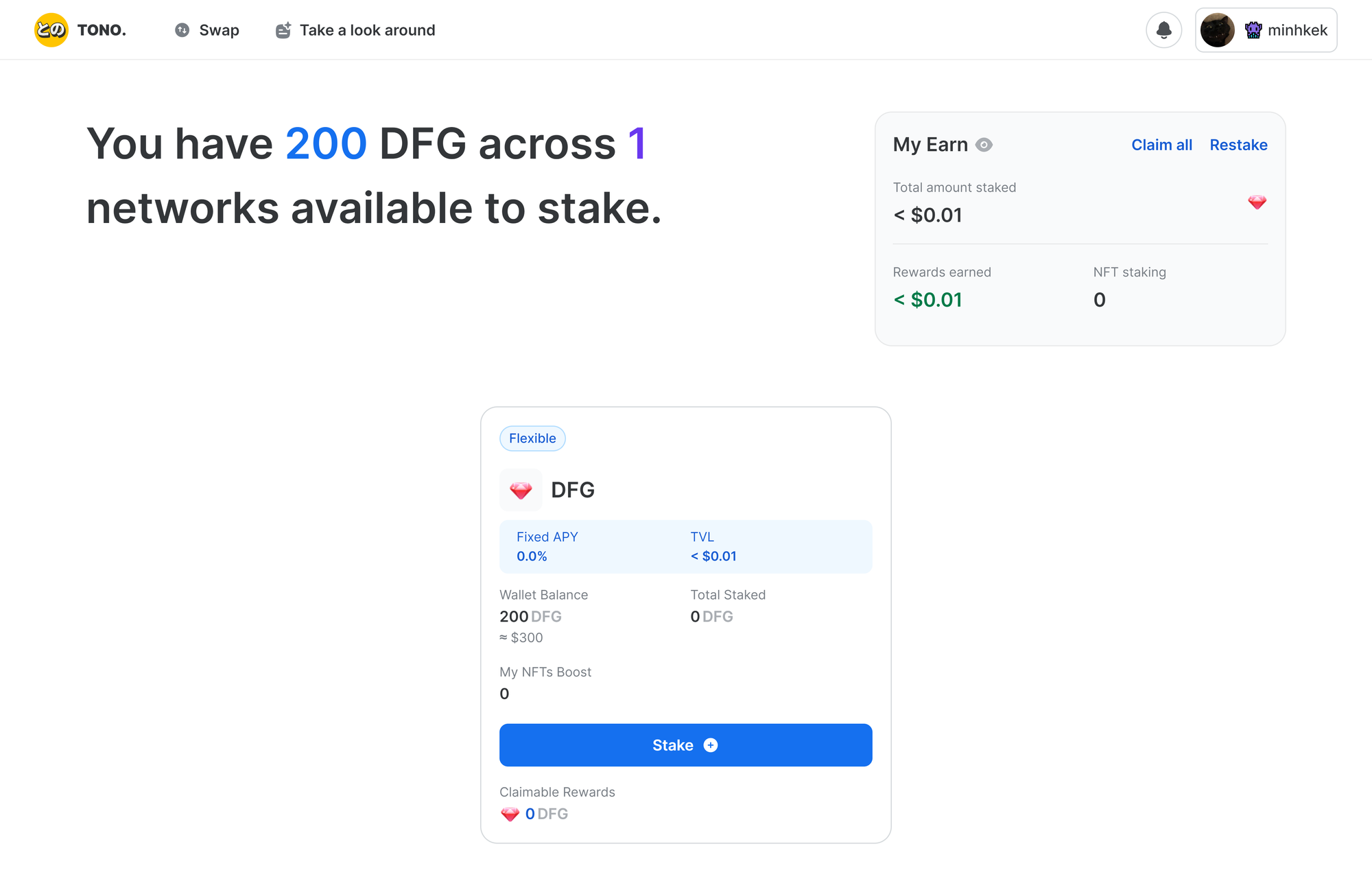This screenshot has width=1372, height=892.
Task: Click the purple alien icon beside minhkek
Action: coord(1253,30)
